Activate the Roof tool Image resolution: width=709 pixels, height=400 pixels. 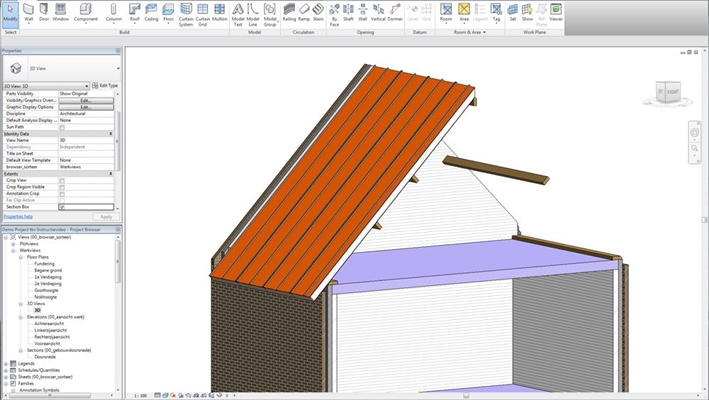135,12
